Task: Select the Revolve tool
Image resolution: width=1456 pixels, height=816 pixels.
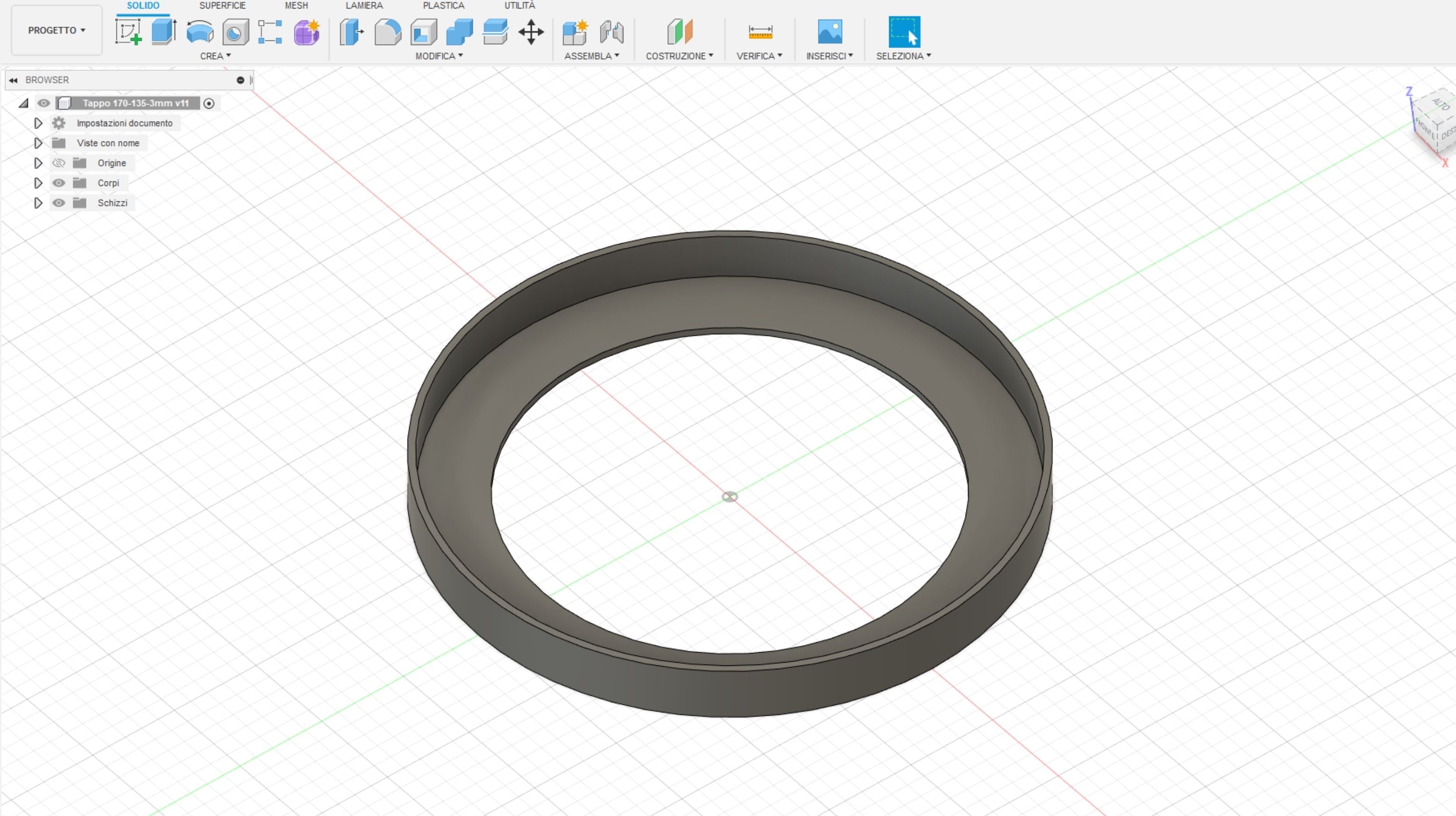Action: coord(199,32)
